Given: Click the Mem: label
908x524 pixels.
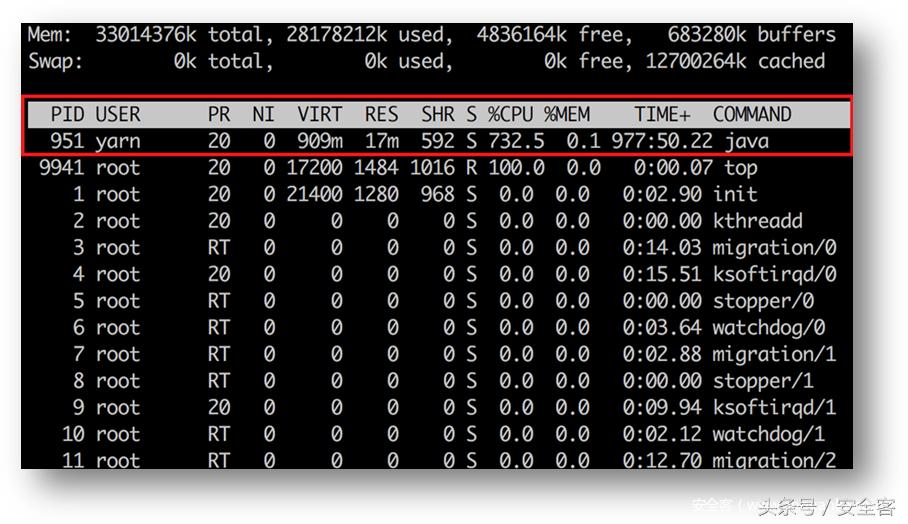Looking at the screenshot, I should coord(50,35).
